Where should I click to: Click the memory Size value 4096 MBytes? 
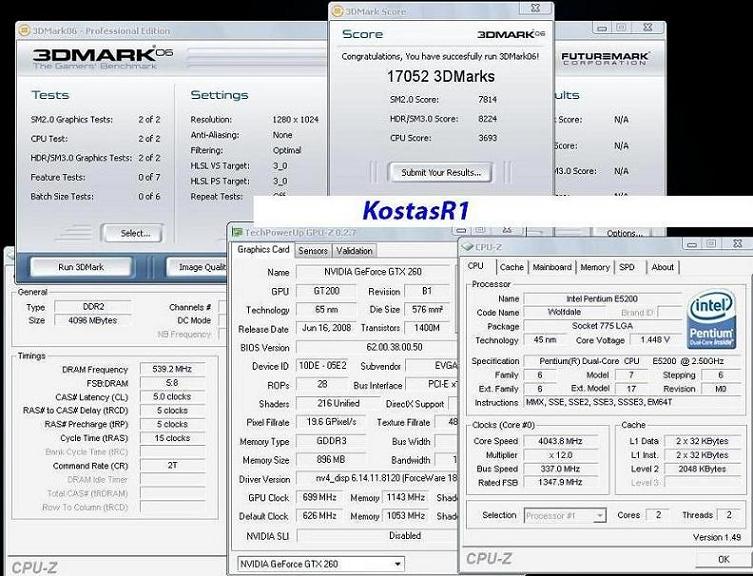[x=93, y=320]
